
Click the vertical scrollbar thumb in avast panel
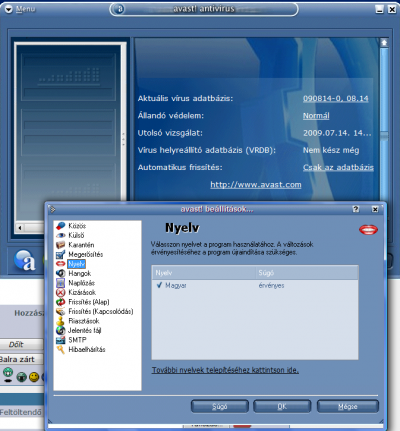coord(384,136)
